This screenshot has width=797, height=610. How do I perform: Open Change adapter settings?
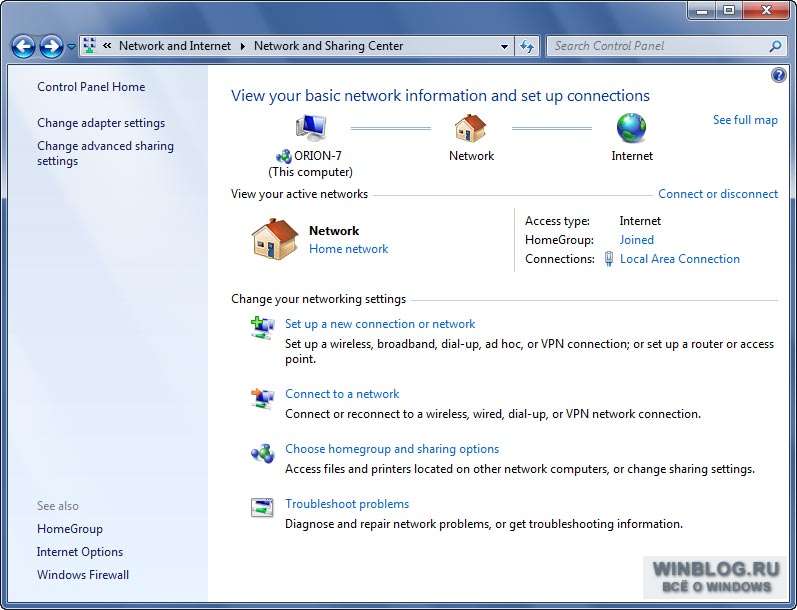click(x=101, y=123)
